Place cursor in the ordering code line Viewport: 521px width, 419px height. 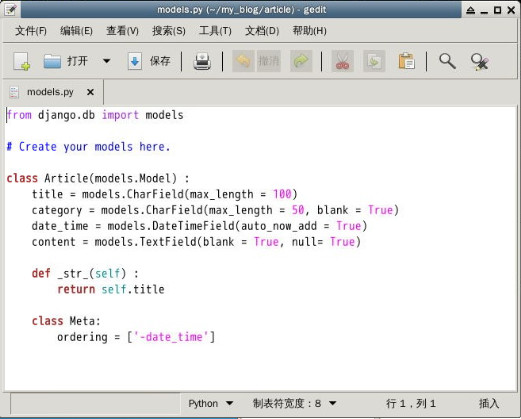coord(136,337)
